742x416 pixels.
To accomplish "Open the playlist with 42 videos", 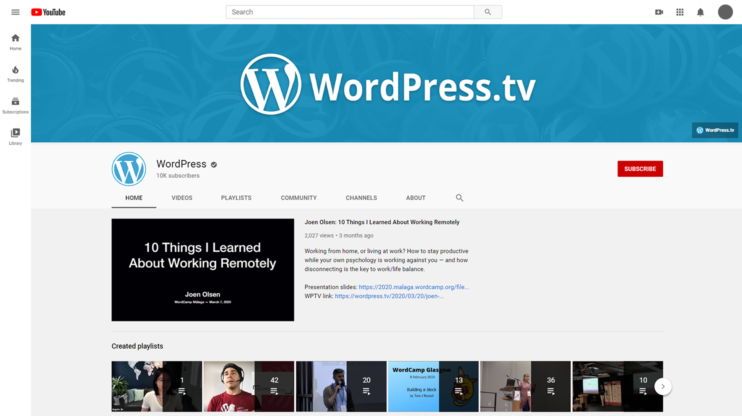I will 249,386.
